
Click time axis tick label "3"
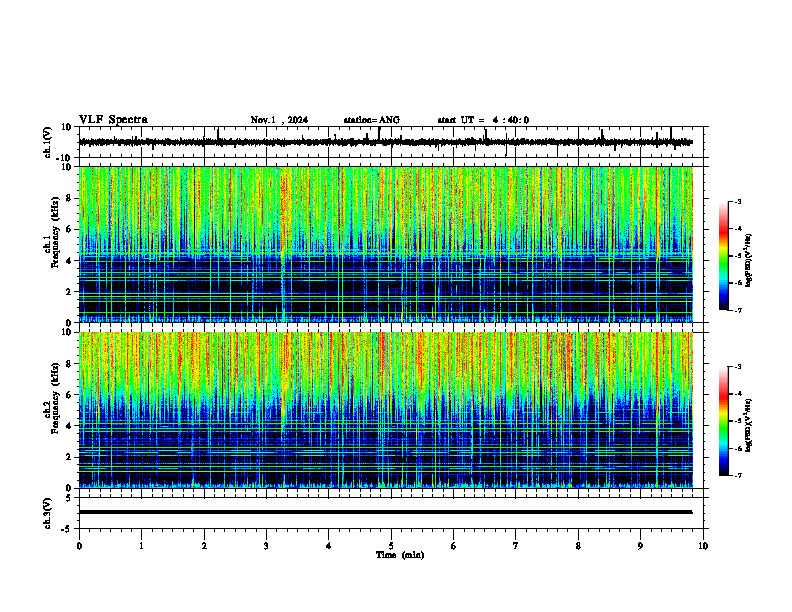[266, 546]
